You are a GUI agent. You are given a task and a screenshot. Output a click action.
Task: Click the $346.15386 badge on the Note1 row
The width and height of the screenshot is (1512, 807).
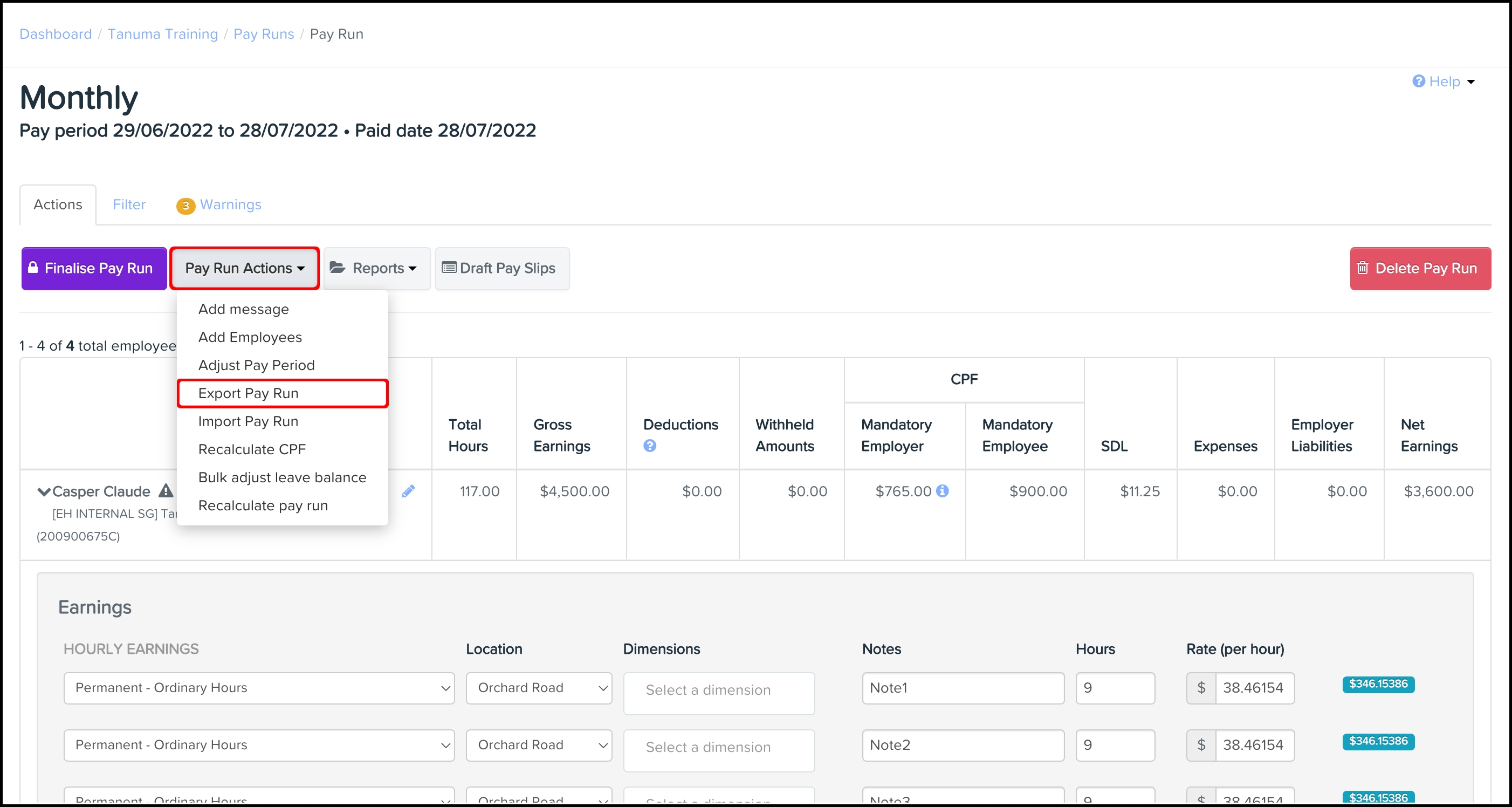[1378, 683]
